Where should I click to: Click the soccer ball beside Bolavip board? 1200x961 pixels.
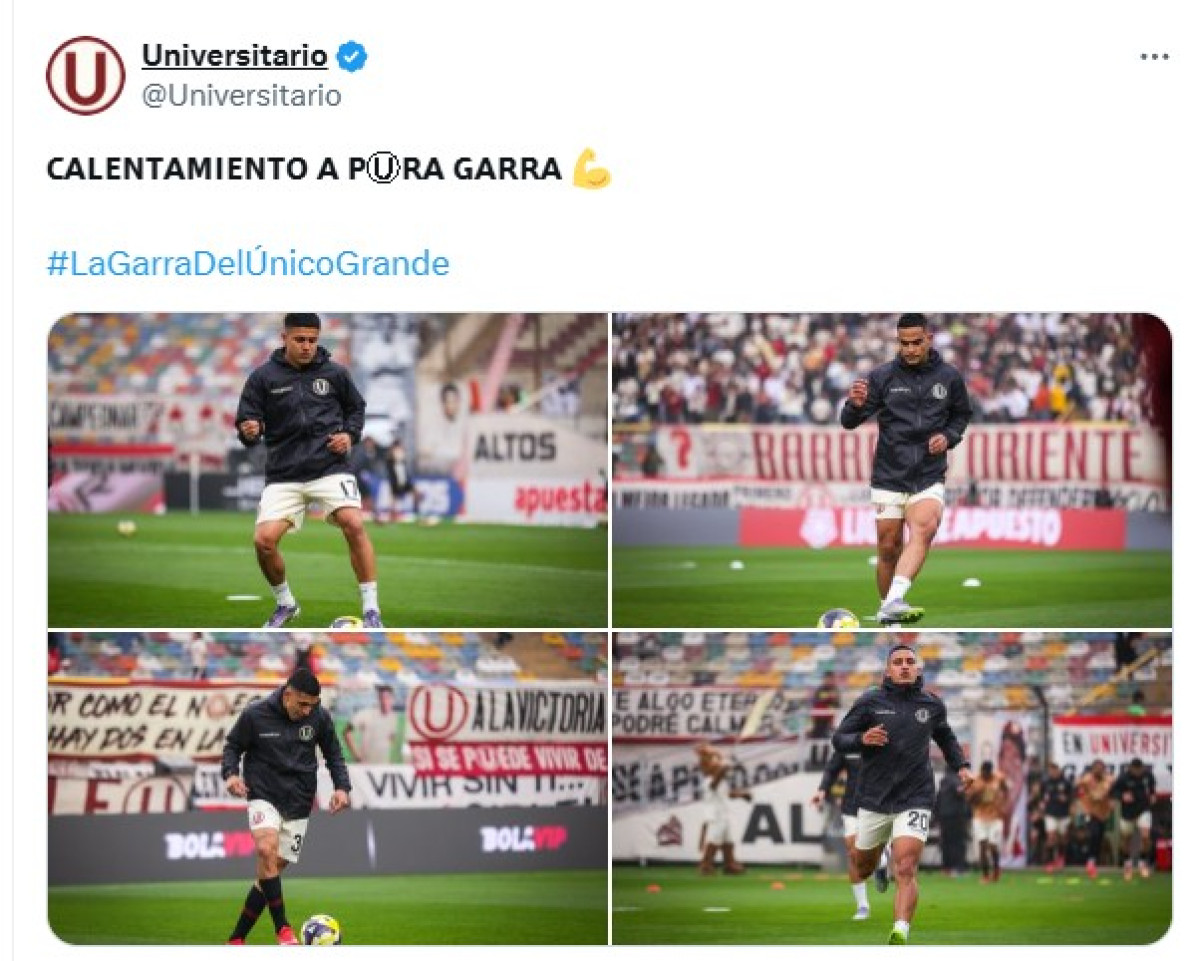point(320,929)
